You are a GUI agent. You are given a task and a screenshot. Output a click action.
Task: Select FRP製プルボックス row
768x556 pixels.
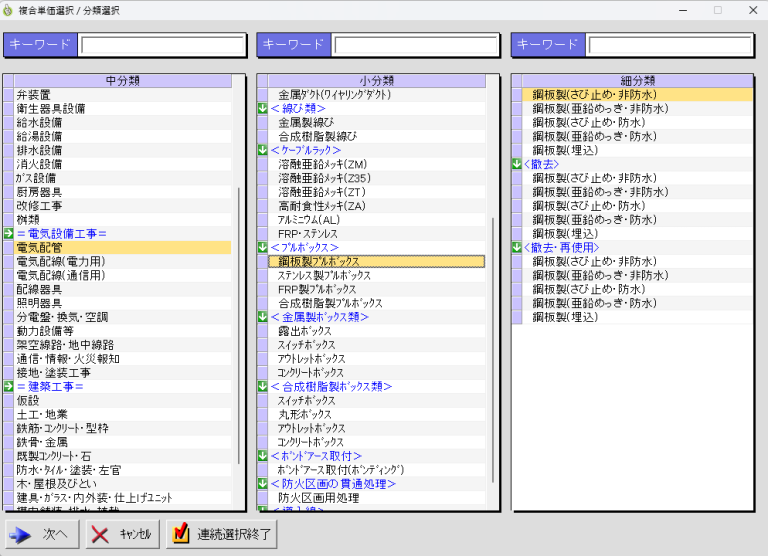pos(377,289)
